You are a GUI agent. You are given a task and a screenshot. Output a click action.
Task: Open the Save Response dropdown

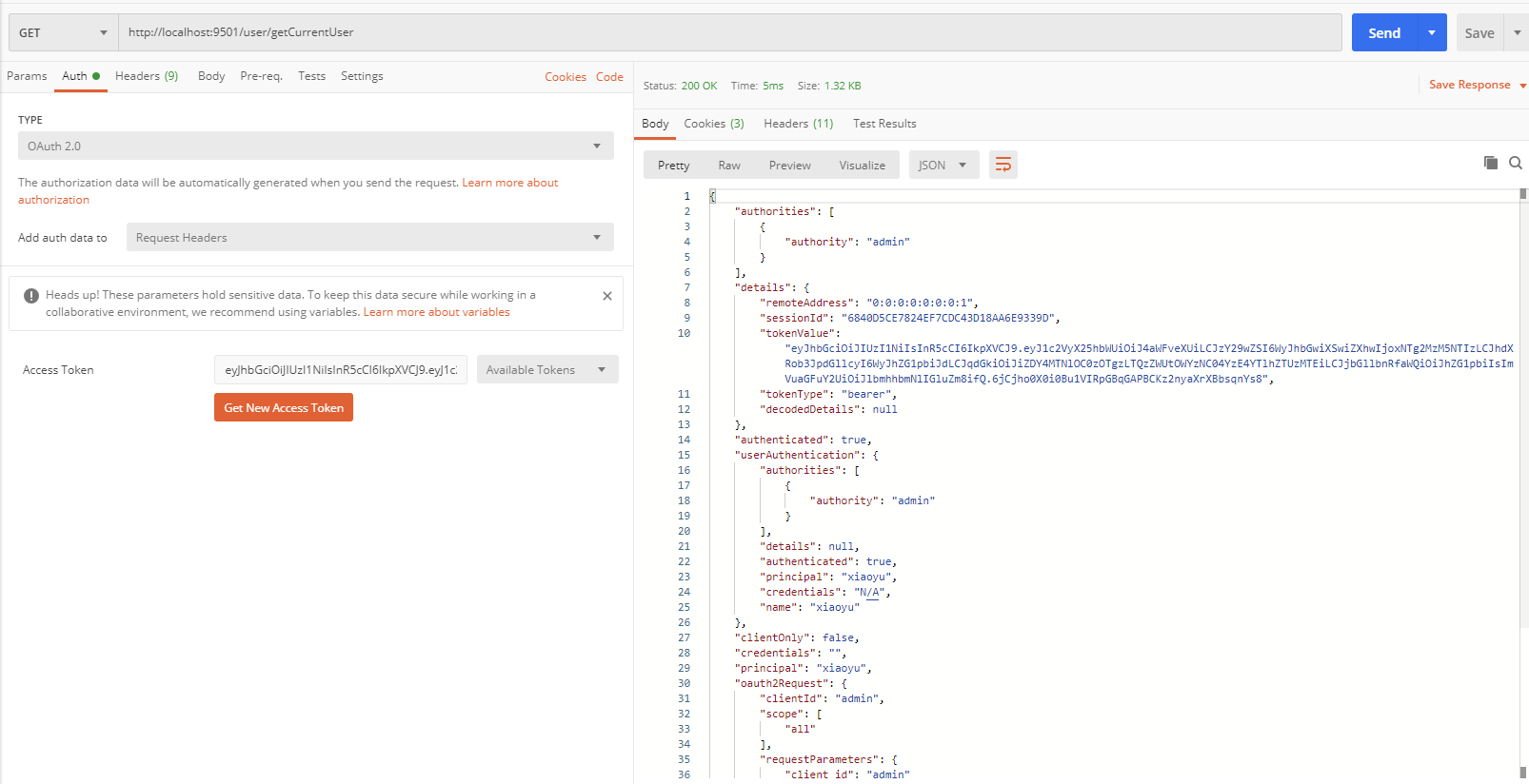click(x=1477, y=85)
